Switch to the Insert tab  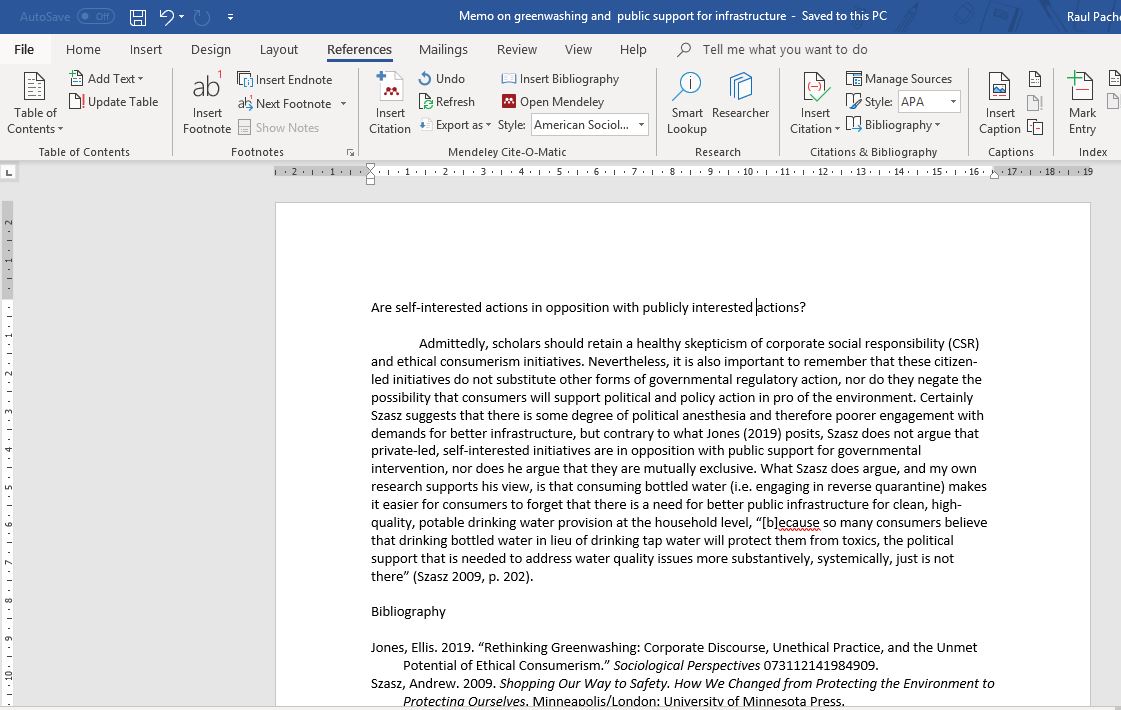[146, 49]
